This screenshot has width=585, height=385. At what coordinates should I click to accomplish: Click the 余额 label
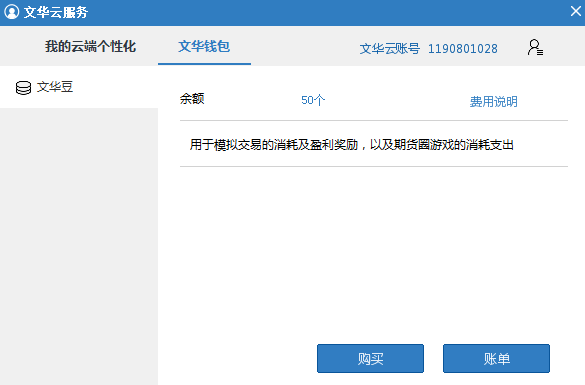[x=192, y=99]
